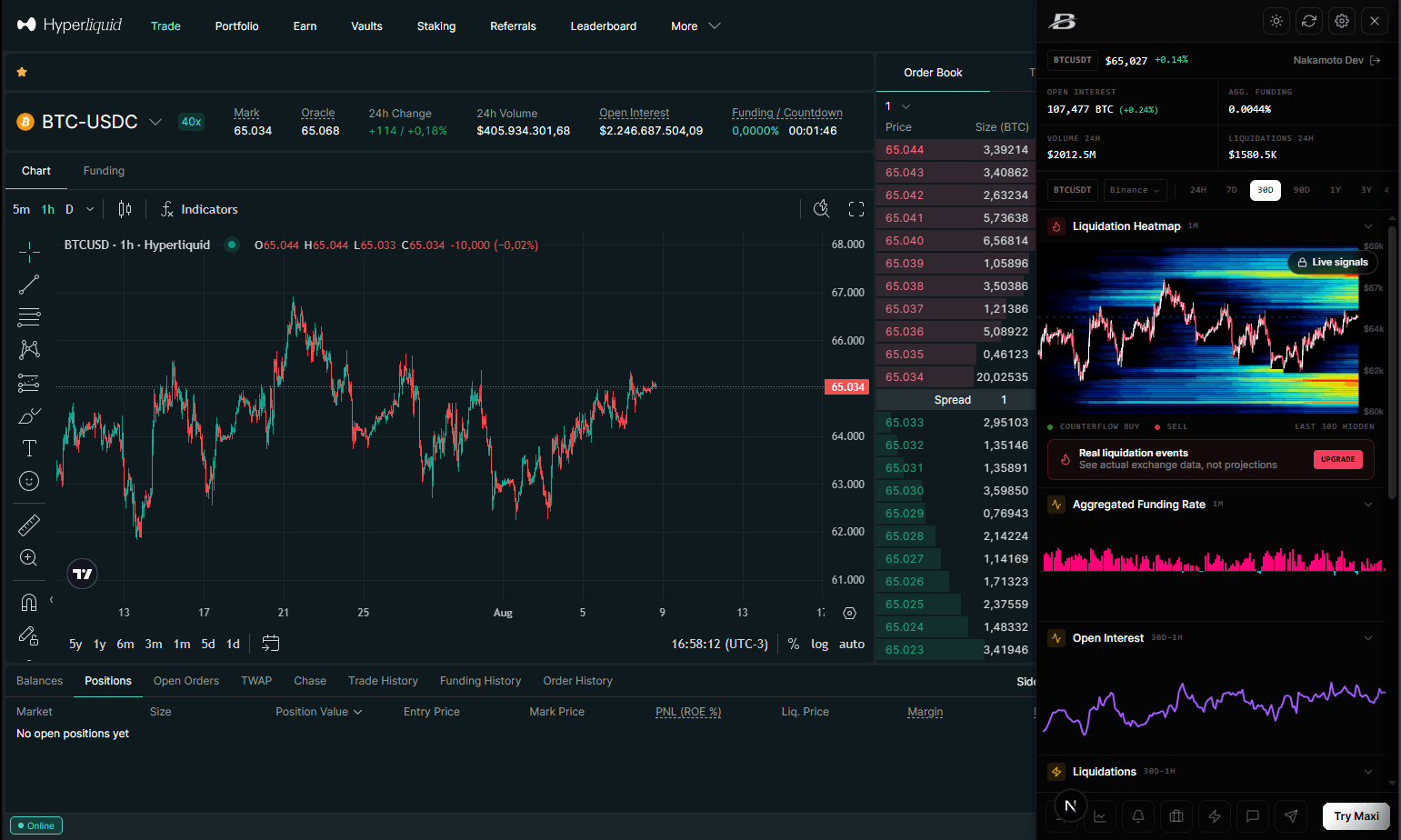Click the lightning bolt icon in panel bar
The height and width of the screenshot is (840, 1401).
[1215, 816]
